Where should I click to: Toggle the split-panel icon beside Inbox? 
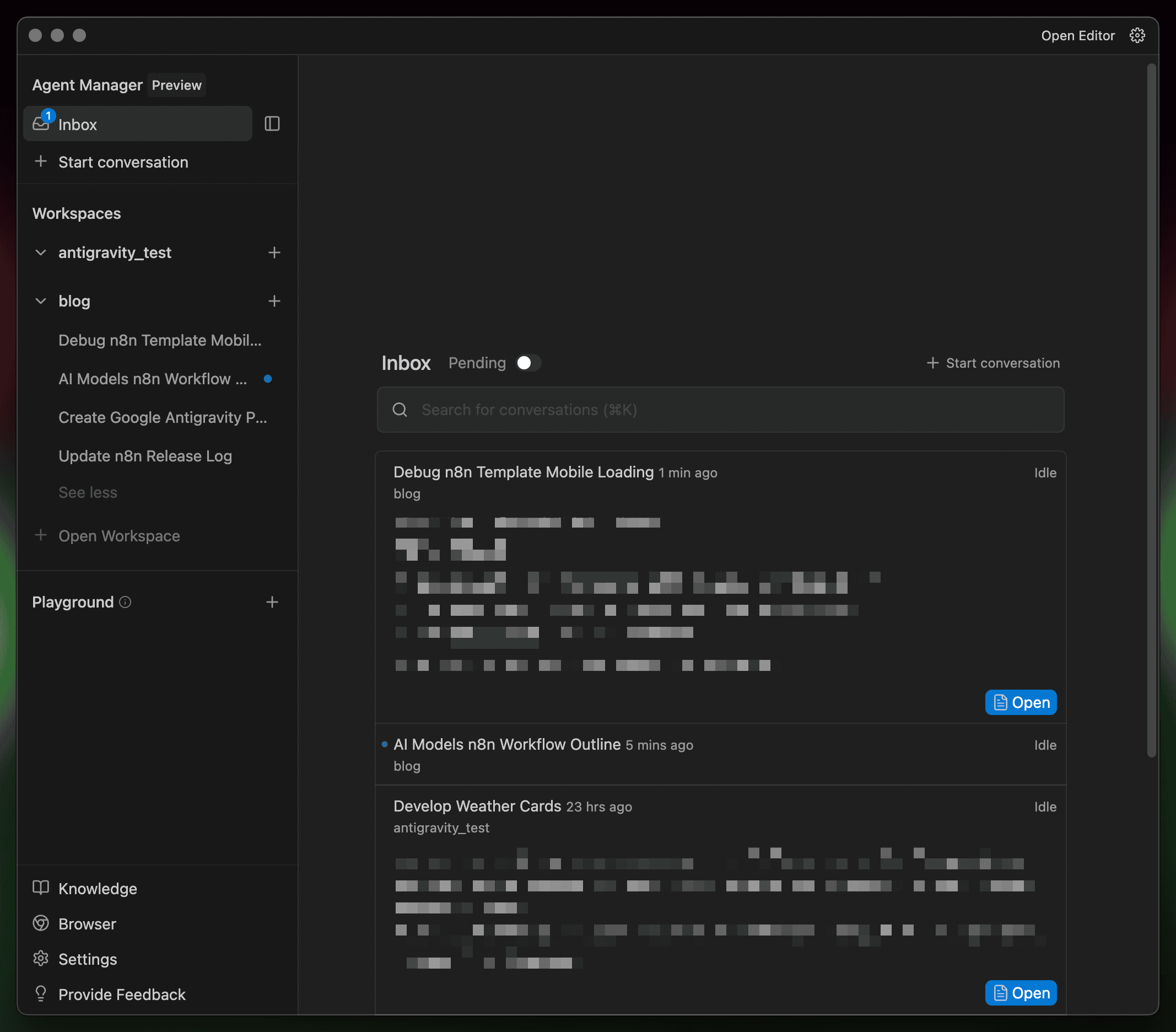[272, 123]
